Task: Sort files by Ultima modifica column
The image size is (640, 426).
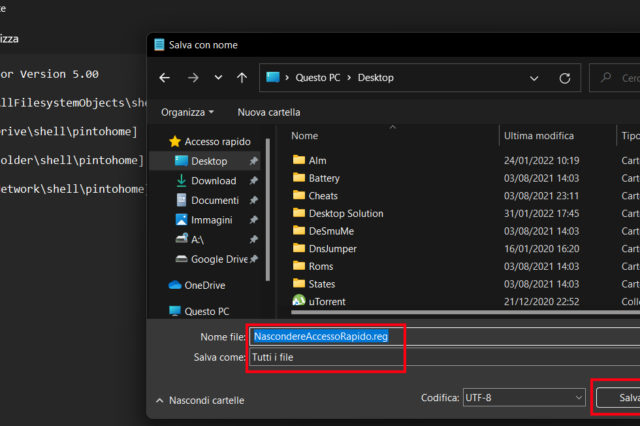Action: click(539, 135)
